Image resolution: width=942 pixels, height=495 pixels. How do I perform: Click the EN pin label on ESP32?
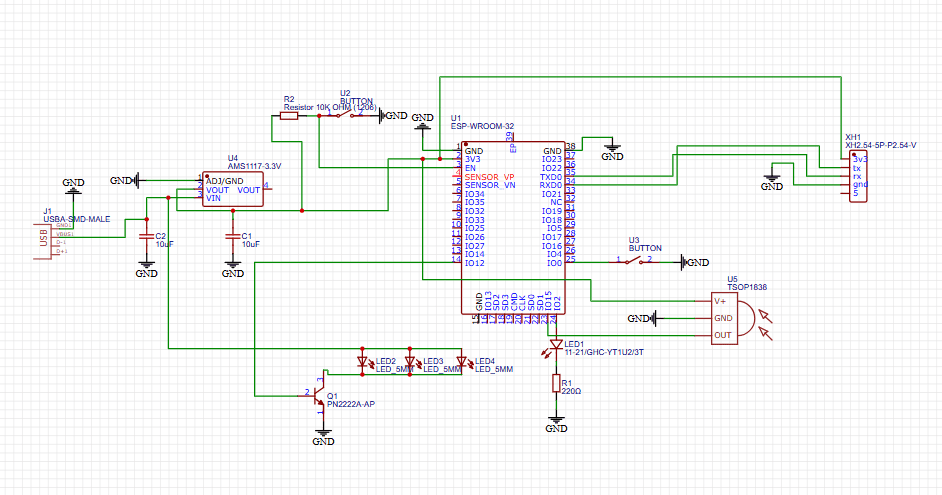tap(470, 168)
